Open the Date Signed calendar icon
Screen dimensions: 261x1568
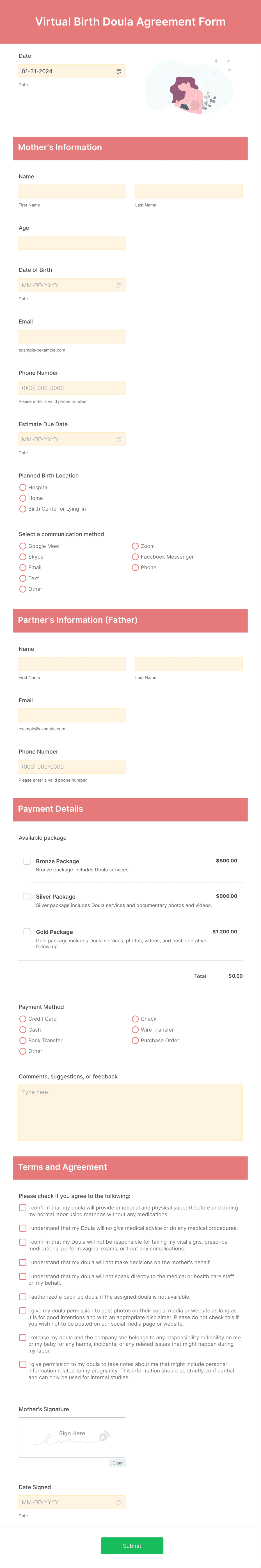[x=119, y=1502]
